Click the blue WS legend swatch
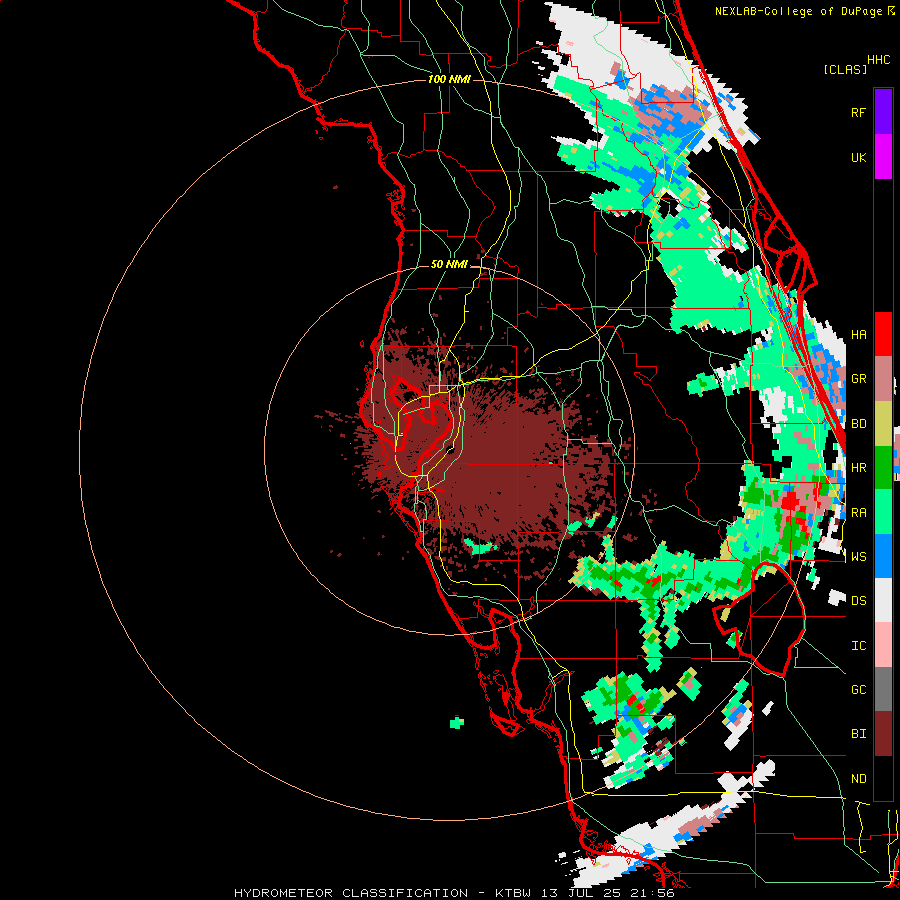 tap(883, 556)
